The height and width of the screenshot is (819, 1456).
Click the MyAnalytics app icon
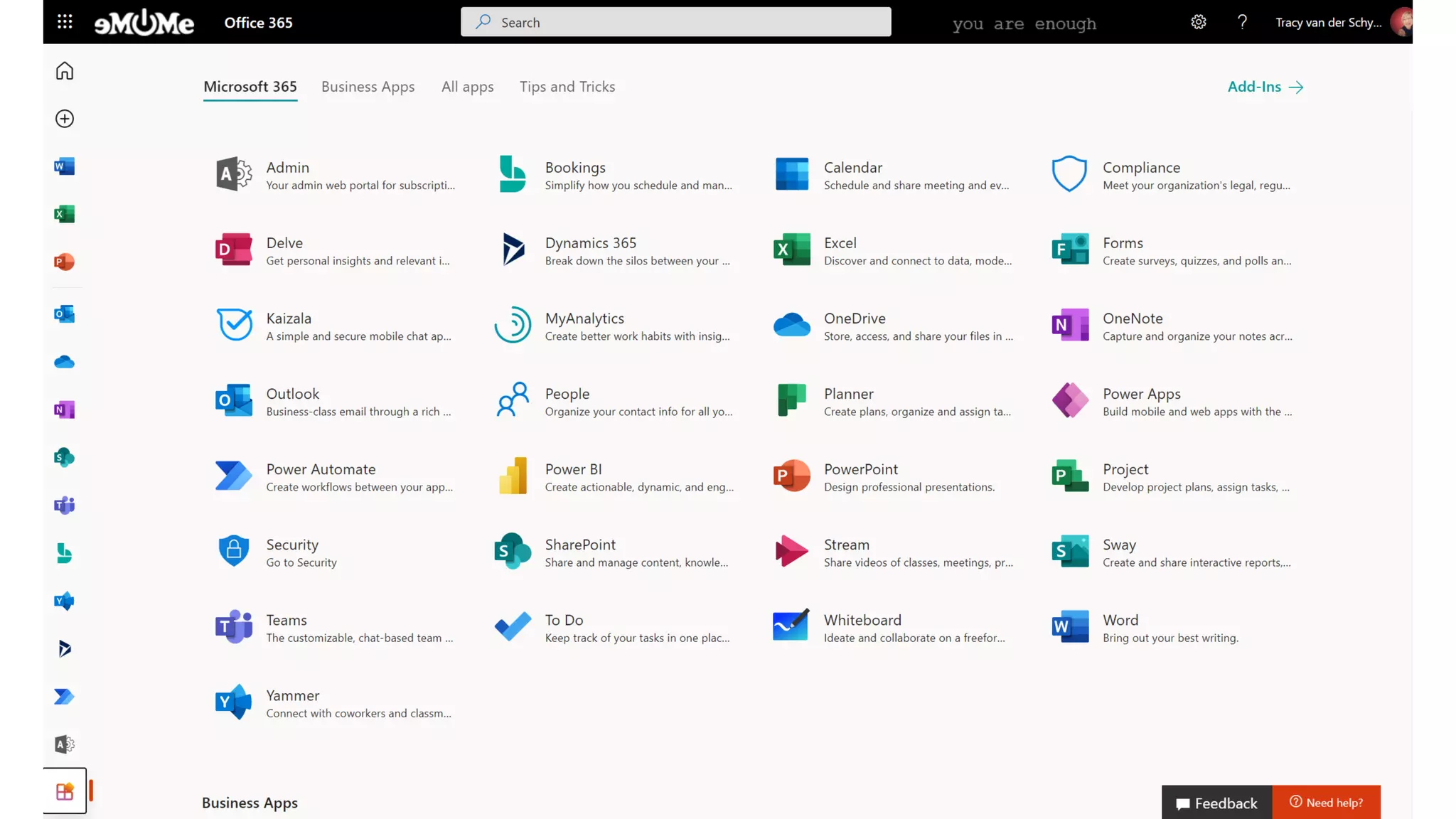513,326
